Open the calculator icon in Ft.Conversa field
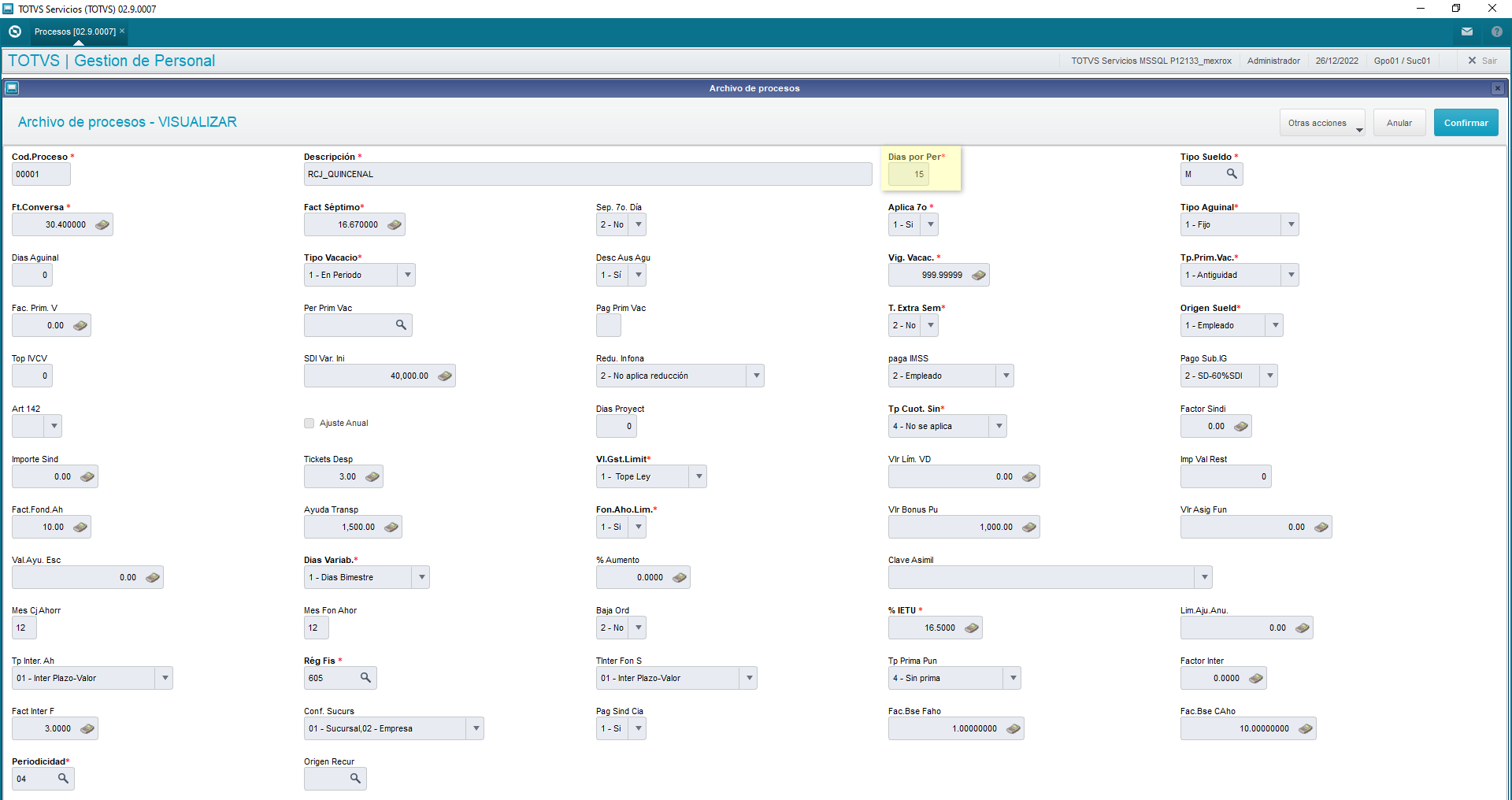The image size is (1512, 800). click(x=102, y=225)
